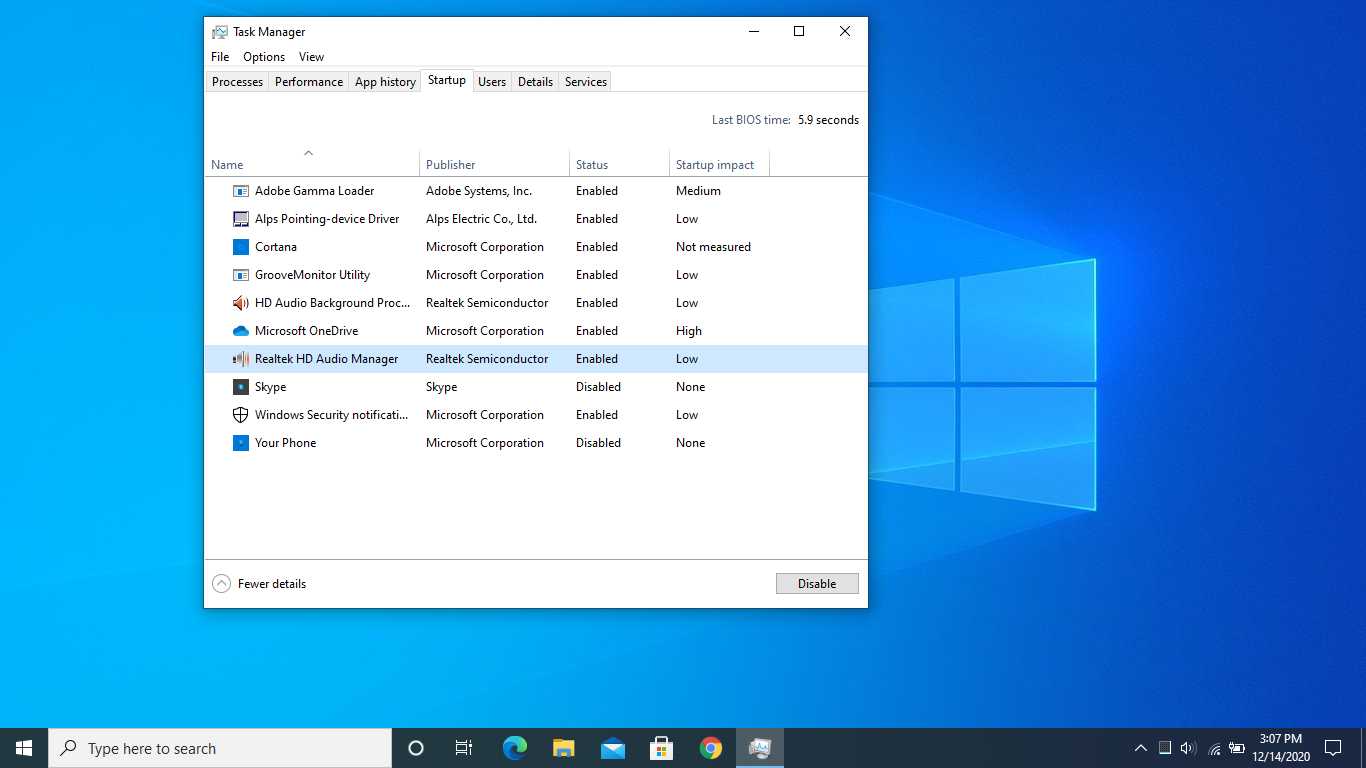Click the tablet mode tray icon
The image size is (1366, 768).
tap(1164, 748)
